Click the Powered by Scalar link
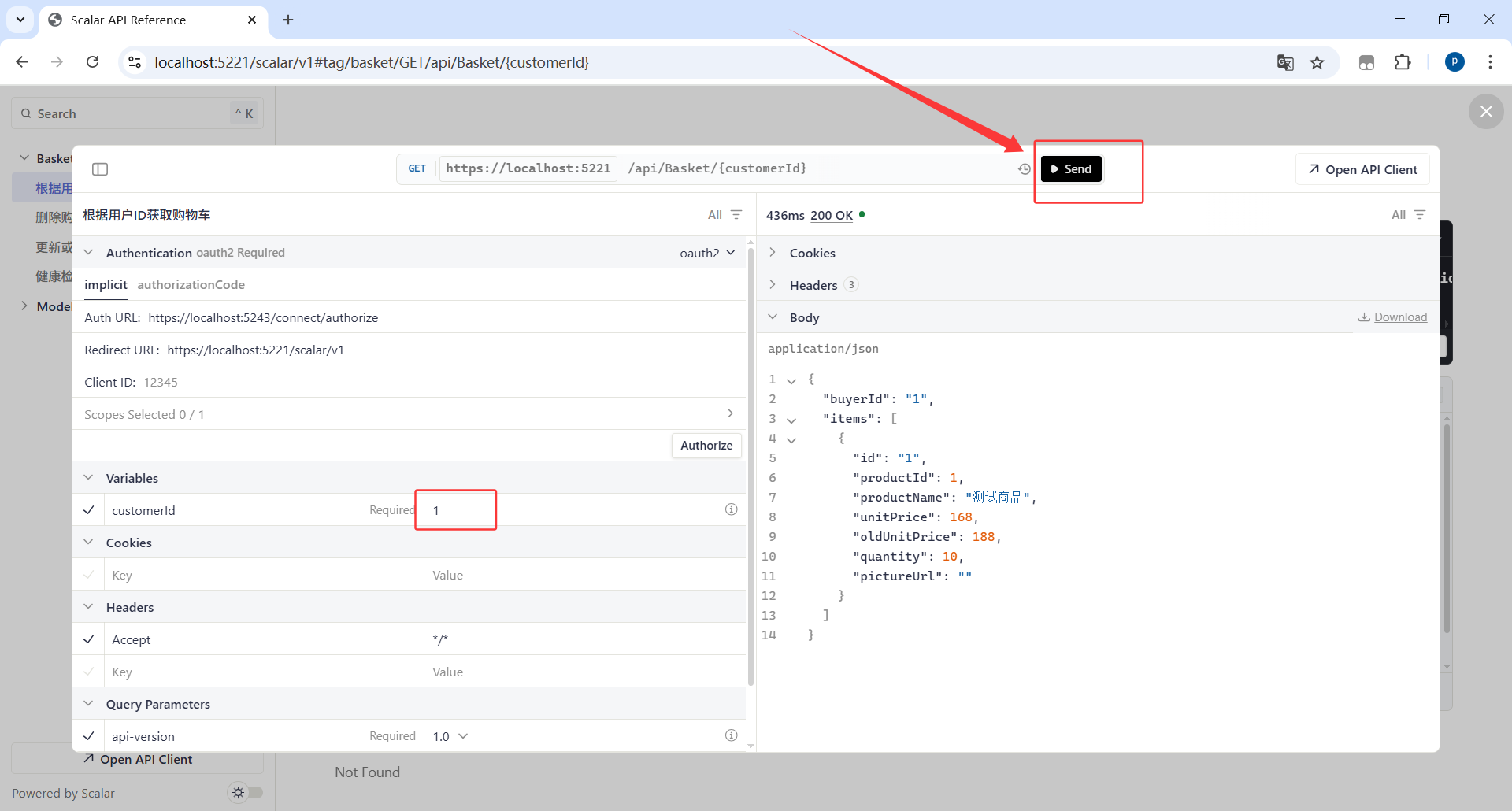This screenshot has height=811, width=1512. click(x=63, y=794)
